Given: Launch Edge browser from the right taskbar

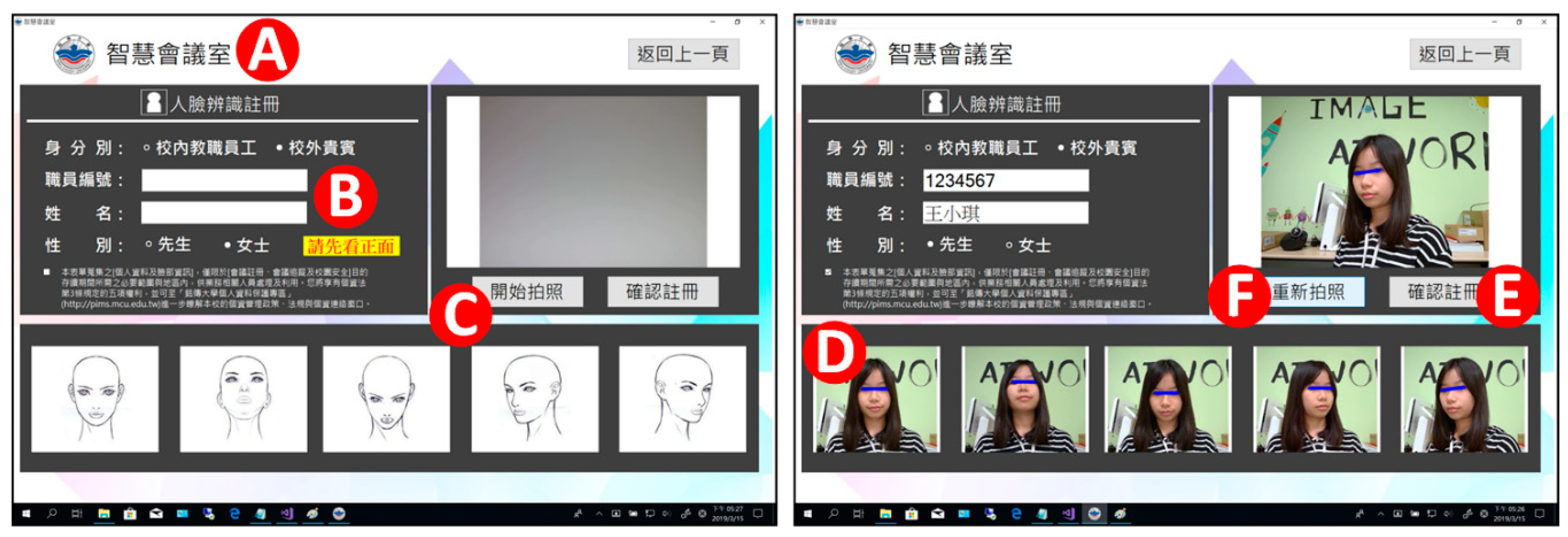Looking at the screenshot, I should coord(1016,513).
